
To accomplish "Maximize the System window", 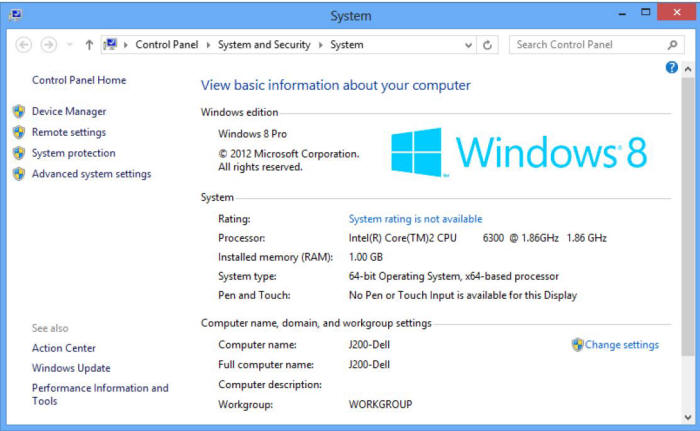I will pyautogui.click(x=646, y=13).
